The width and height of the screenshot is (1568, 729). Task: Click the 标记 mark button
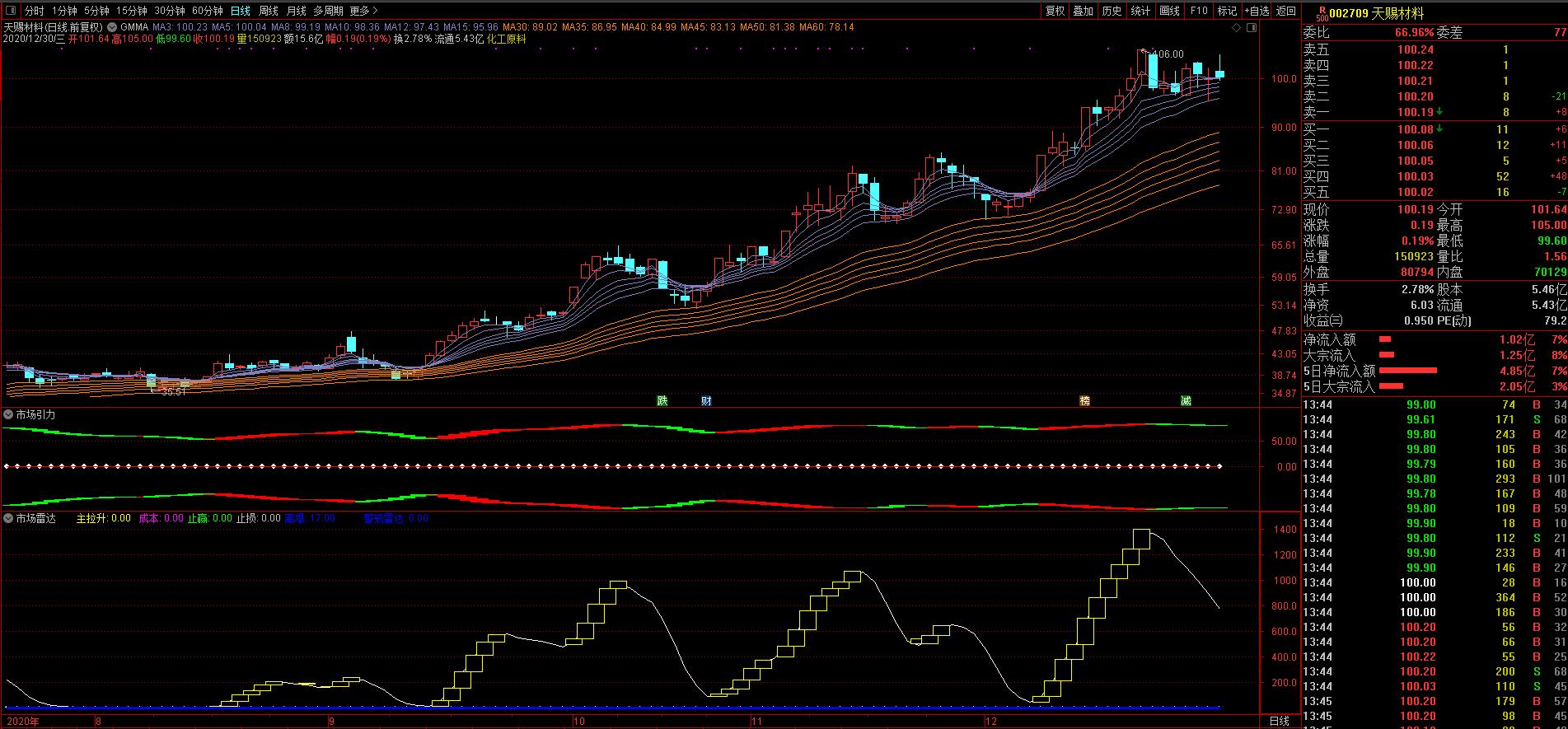[1227, 11]
